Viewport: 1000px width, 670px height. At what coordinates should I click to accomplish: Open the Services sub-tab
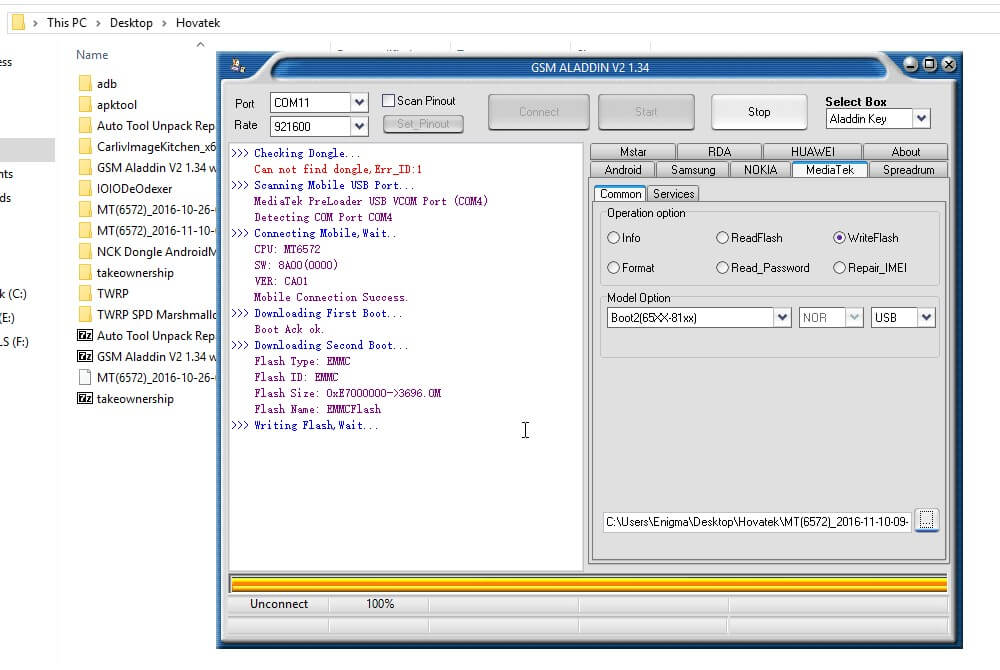coord(673,194)
